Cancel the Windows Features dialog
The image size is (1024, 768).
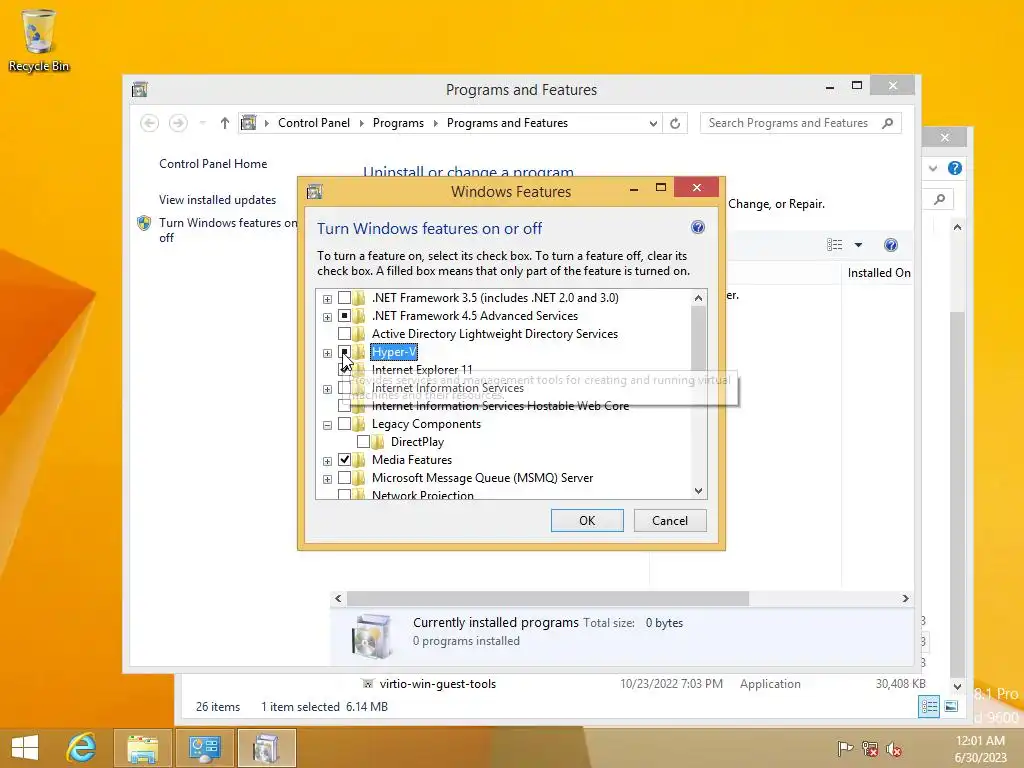tap(669, 520)
